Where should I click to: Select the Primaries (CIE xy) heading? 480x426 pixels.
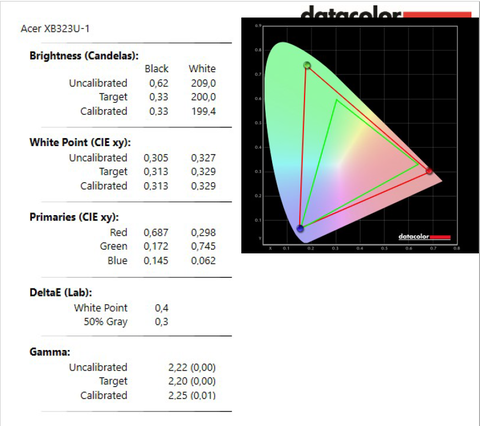74,217
